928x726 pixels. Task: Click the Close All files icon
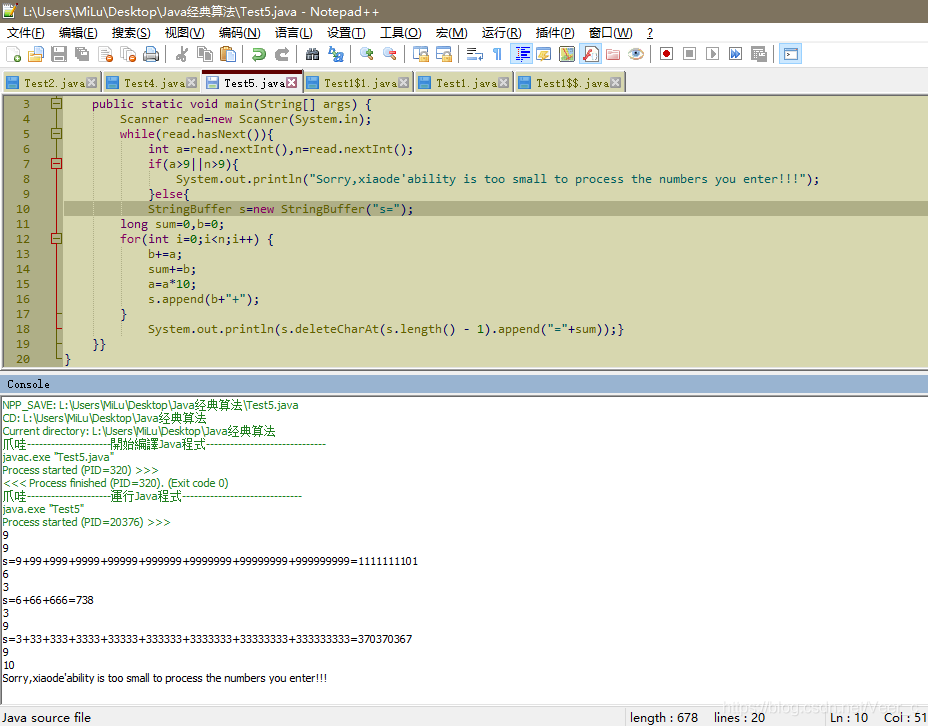[x=128, y=54]
